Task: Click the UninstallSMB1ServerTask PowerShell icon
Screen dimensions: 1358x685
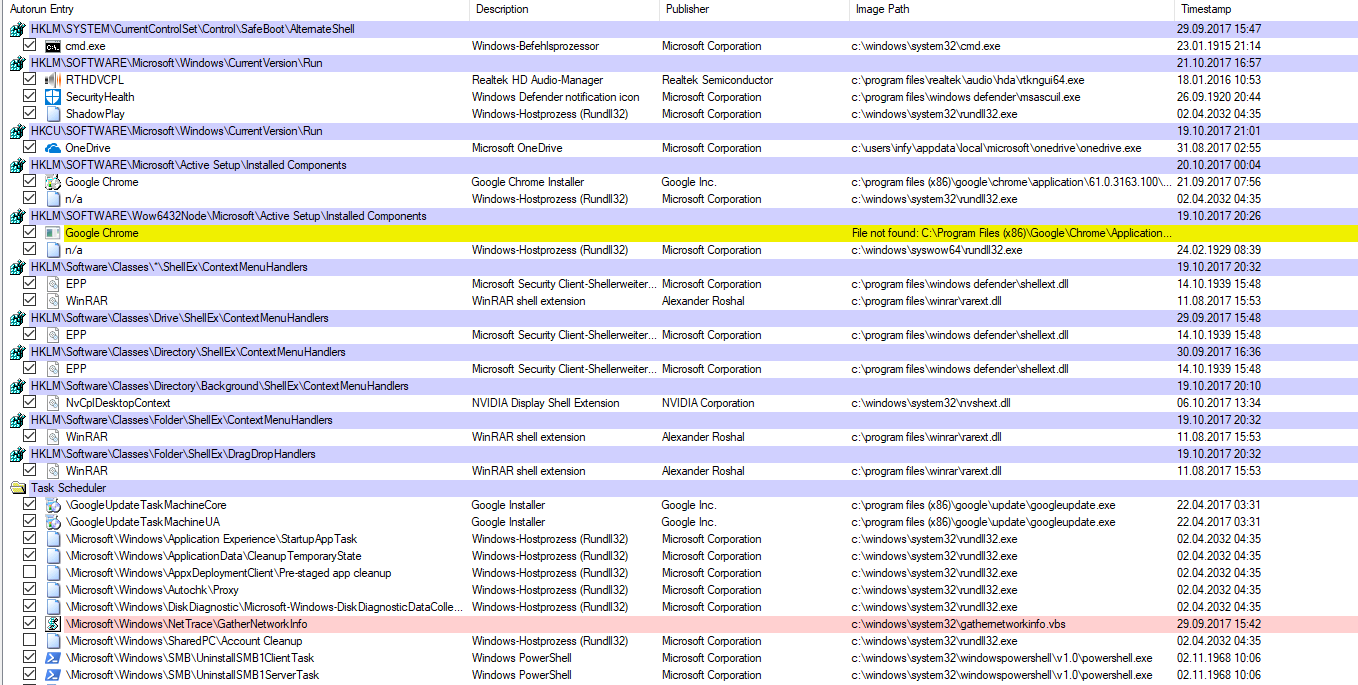Action: pyautogui.click(x=53, y=675)
